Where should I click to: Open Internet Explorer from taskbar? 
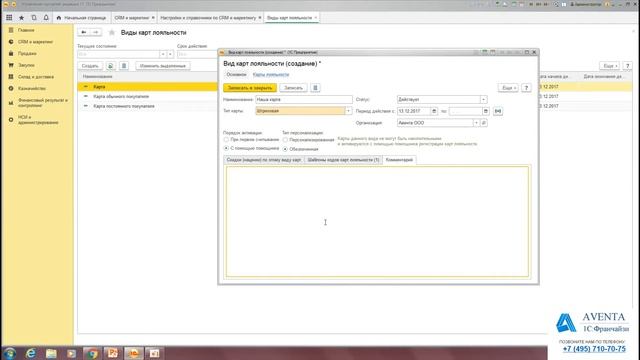click(x=31, y=353)
